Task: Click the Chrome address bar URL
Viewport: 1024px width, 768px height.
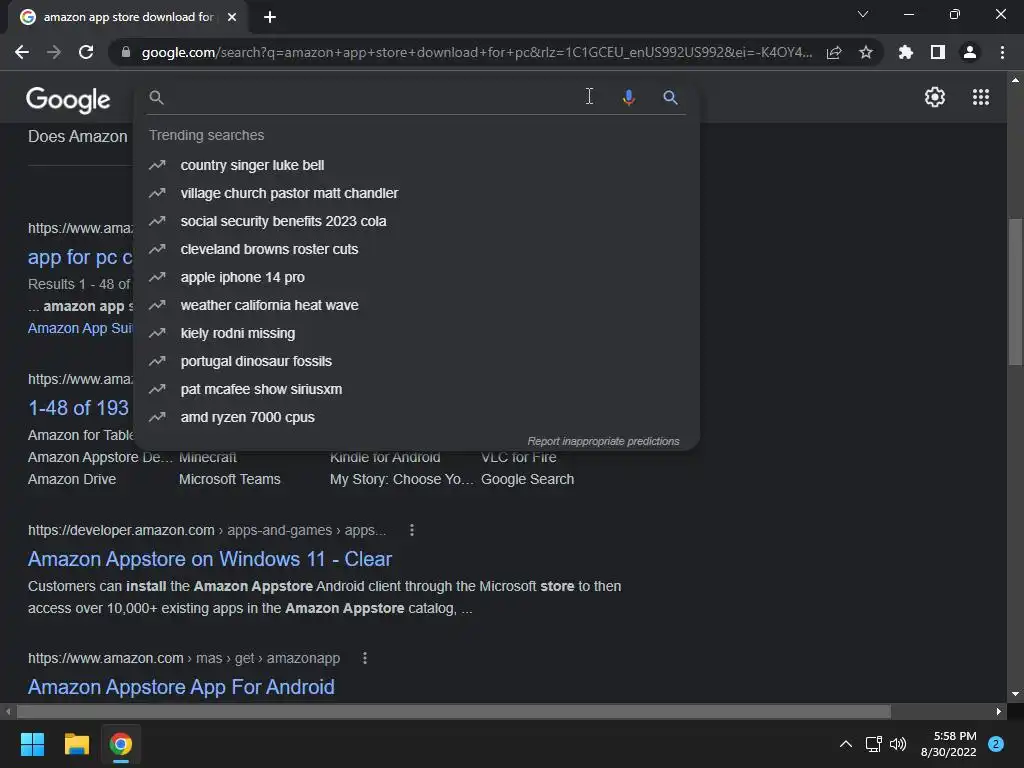Action: click(477, 52)
